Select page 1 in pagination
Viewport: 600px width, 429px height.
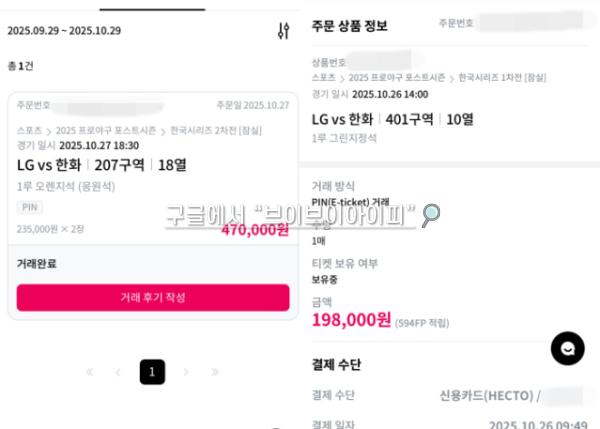click(x=152, y=372)
